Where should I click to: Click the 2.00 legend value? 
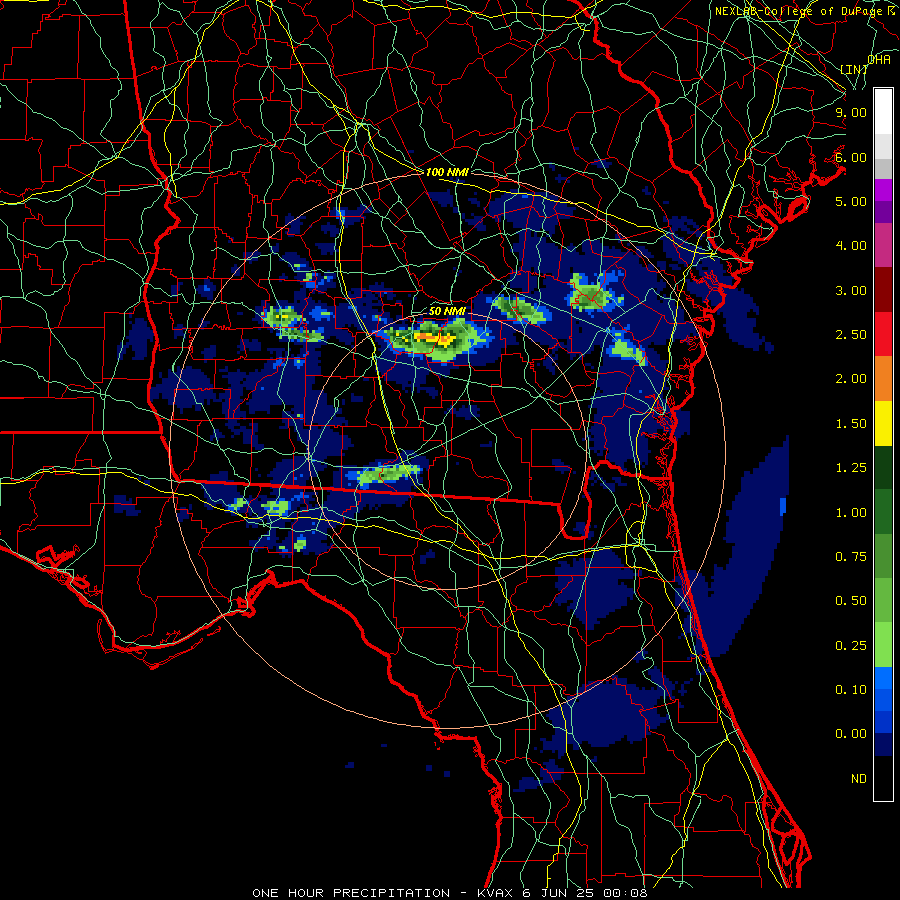851,379
